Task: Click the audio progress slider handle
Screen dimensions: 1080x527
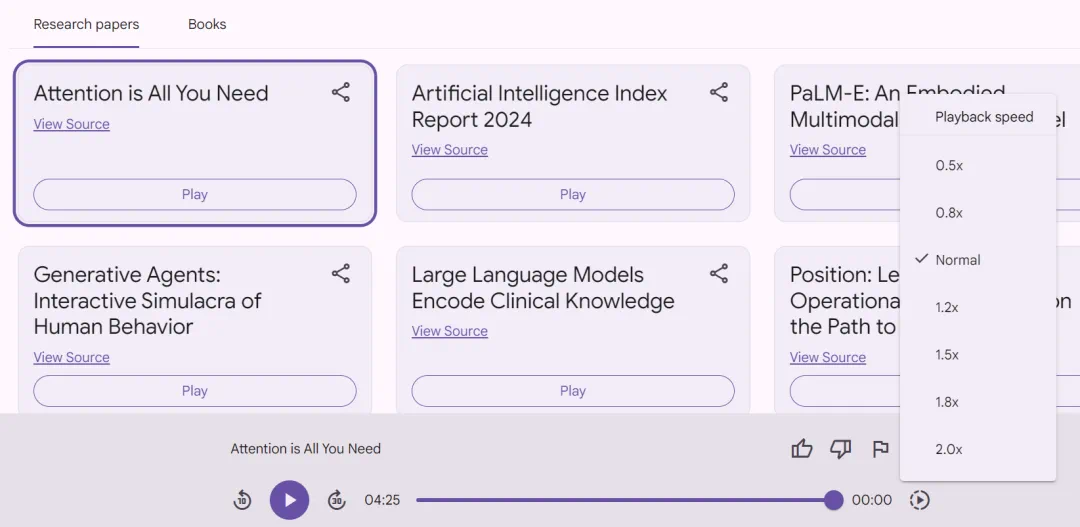Action: [834, 500]
